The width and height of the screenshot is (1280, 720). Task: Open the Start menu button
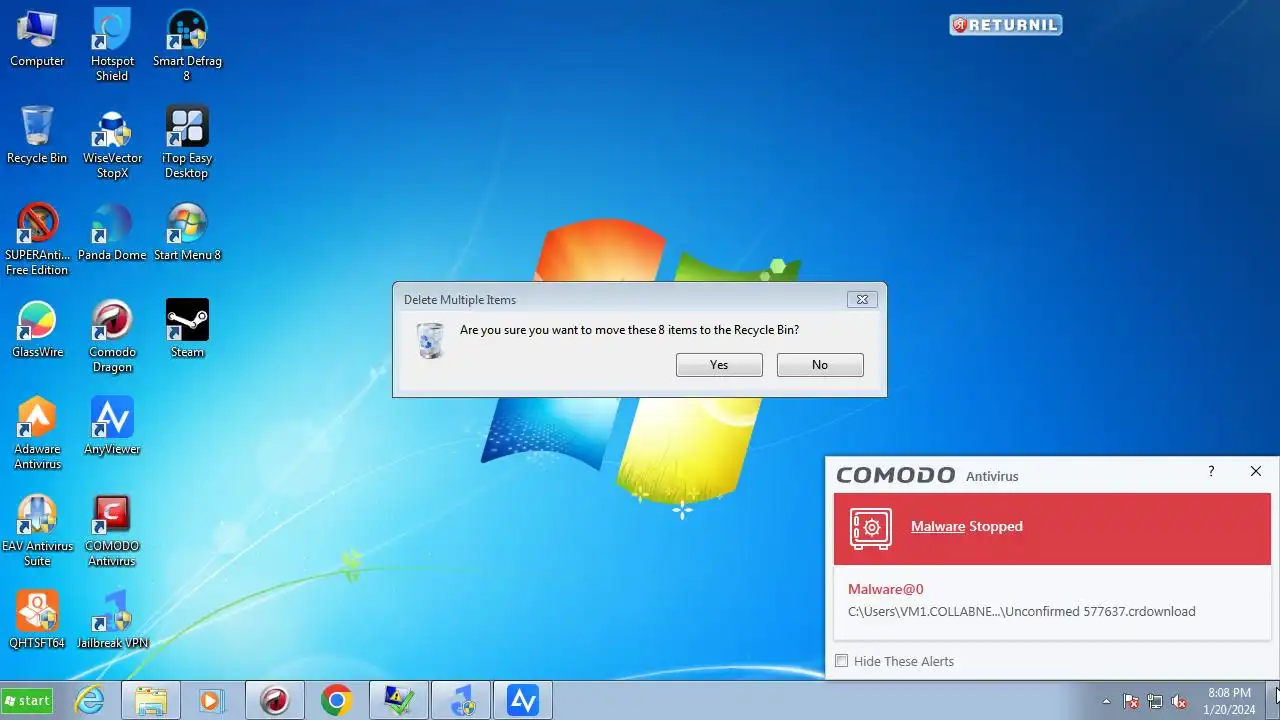pos(27,701)
